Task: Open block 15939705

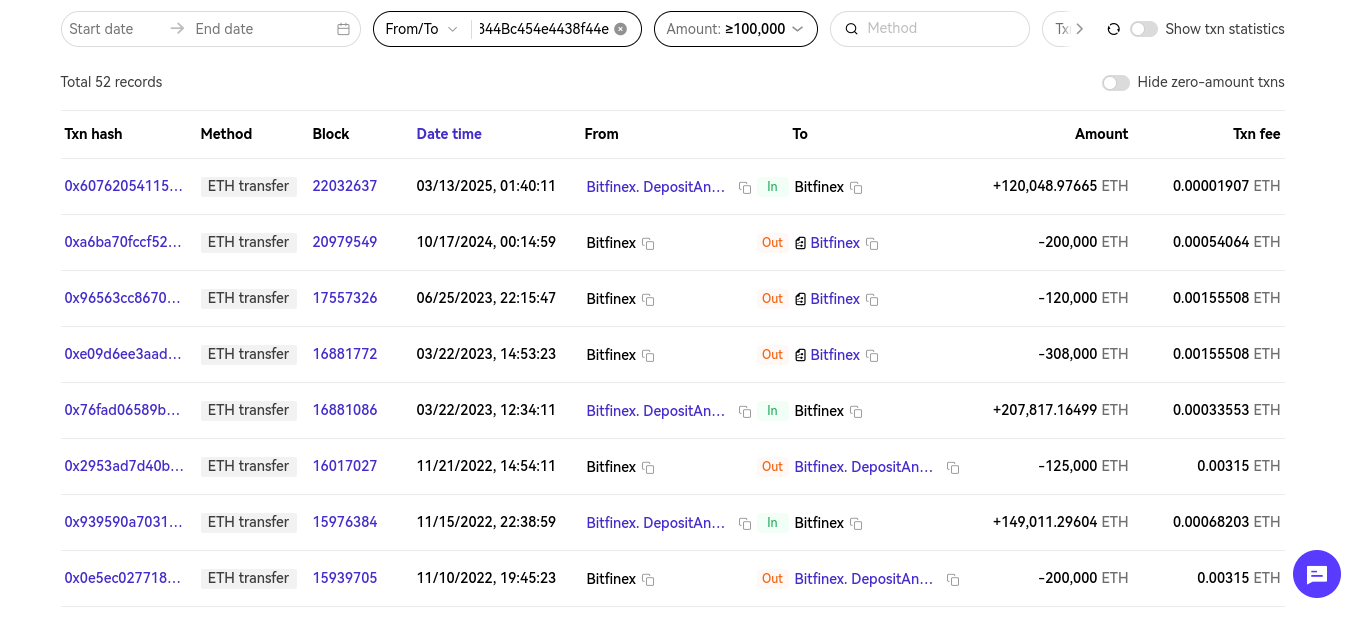Action: click(345, 578)
